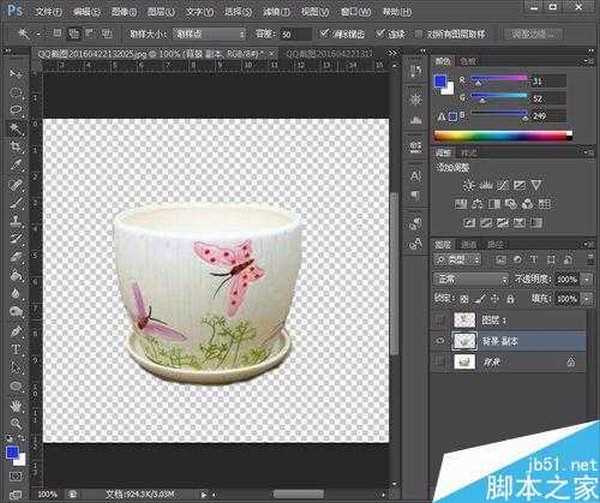This screenshot has width=600, height=503.
Task: Expand the layer opacity dropdown arrow
Action: pyautogui.click(x=585, y=279)
